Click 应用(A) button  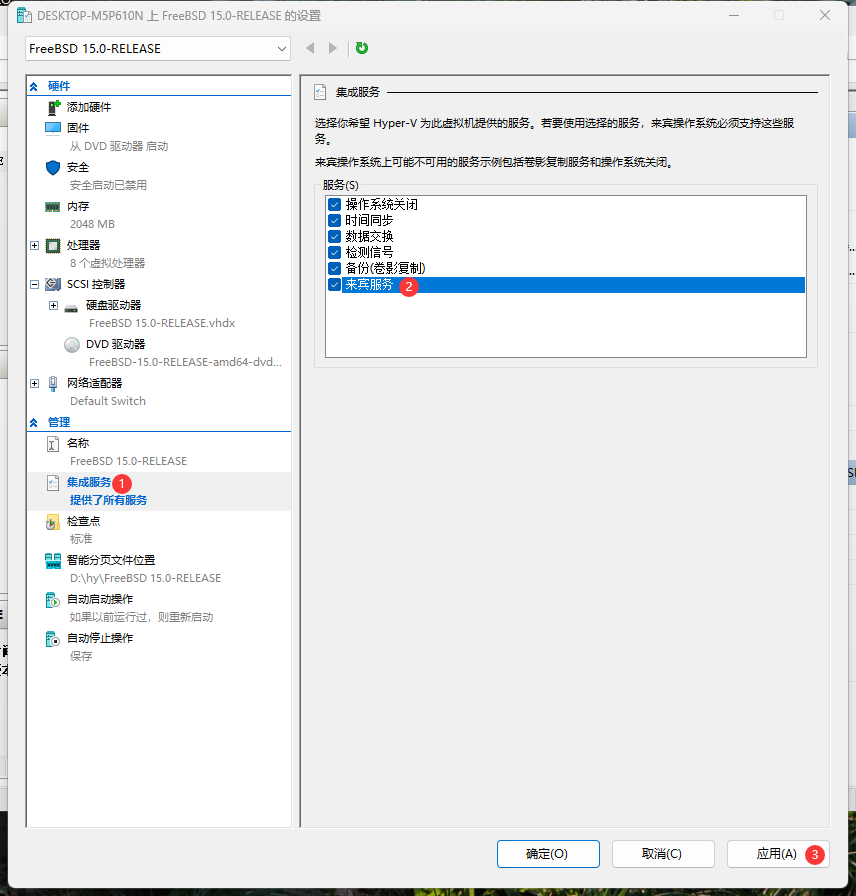point(778,854)
